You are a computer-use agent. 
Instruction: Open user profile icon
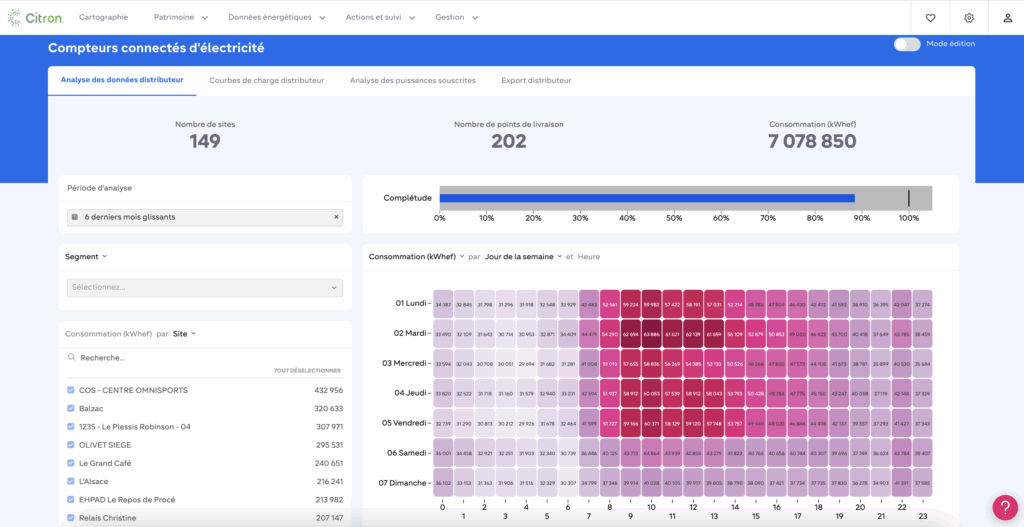[x=1007, y=17]
